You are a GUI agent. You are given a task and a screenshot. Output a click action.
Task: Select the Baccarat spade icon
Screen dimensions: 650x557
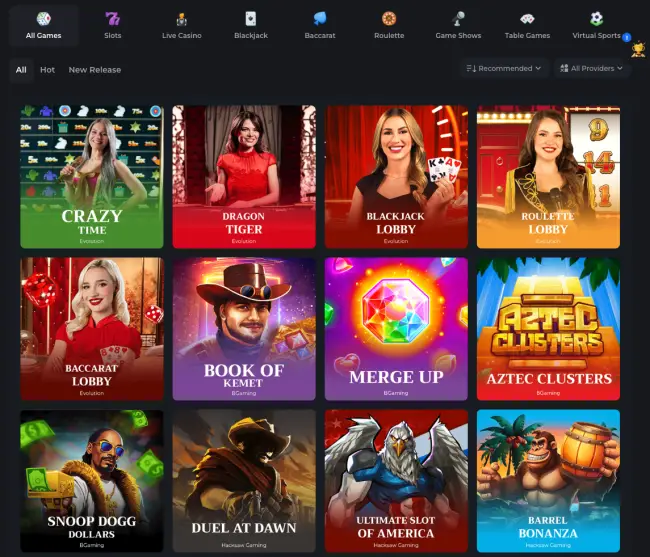320,19
